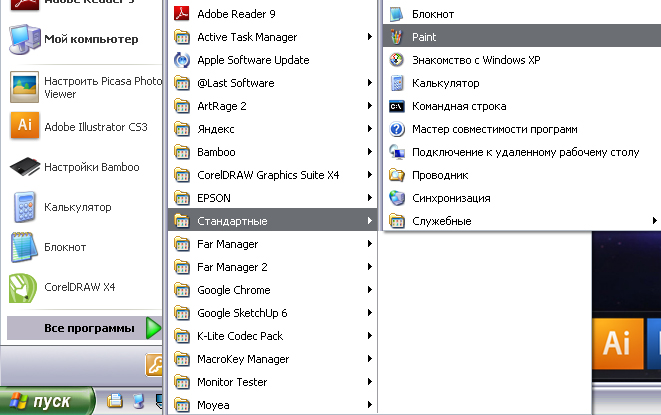Screen dimensions: 661x415
Task: Click the Мой компьютер icon
Action: click(x=24, y=41)
